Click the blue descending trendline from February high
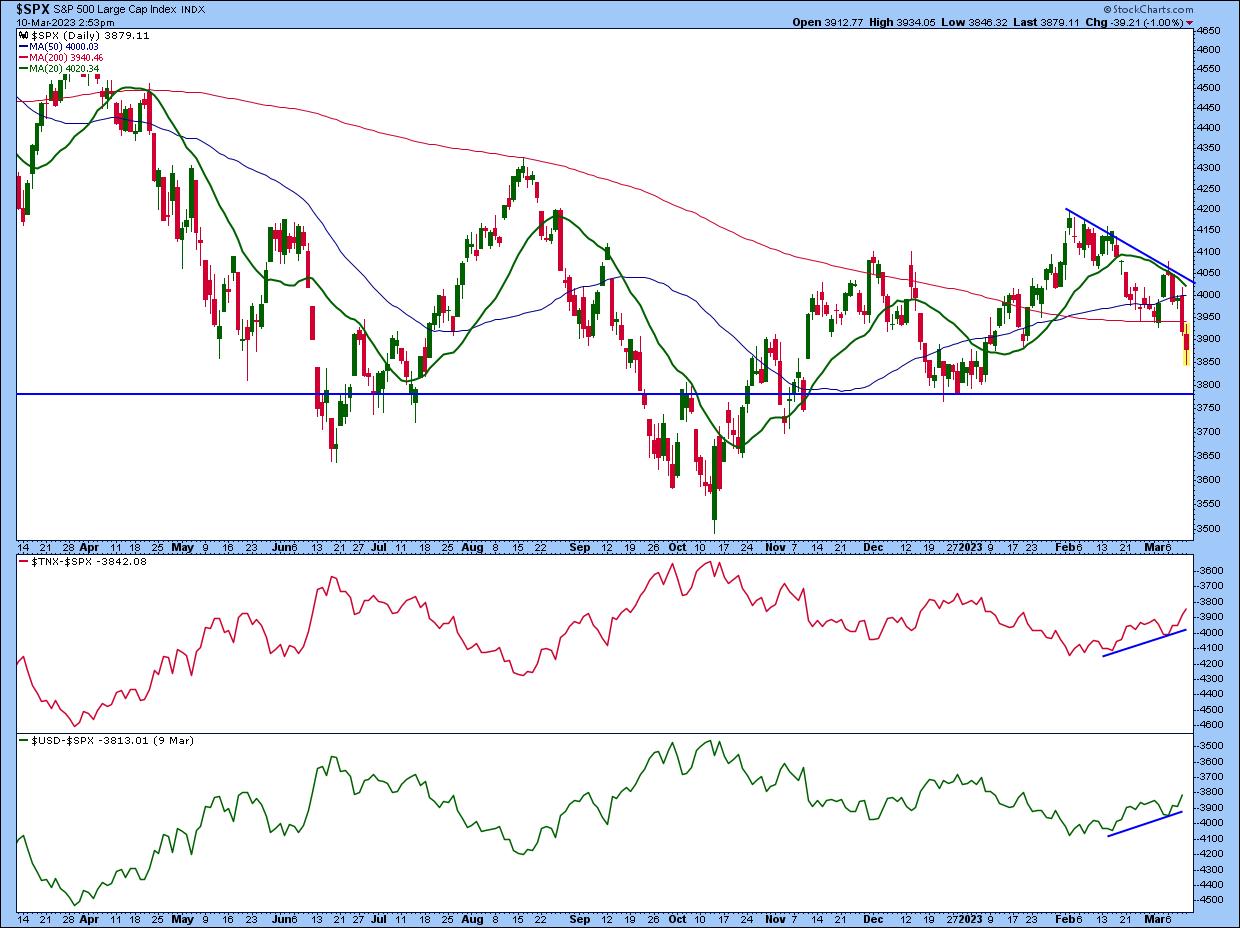This screenshot has width=1240, height=928. 1127,244
